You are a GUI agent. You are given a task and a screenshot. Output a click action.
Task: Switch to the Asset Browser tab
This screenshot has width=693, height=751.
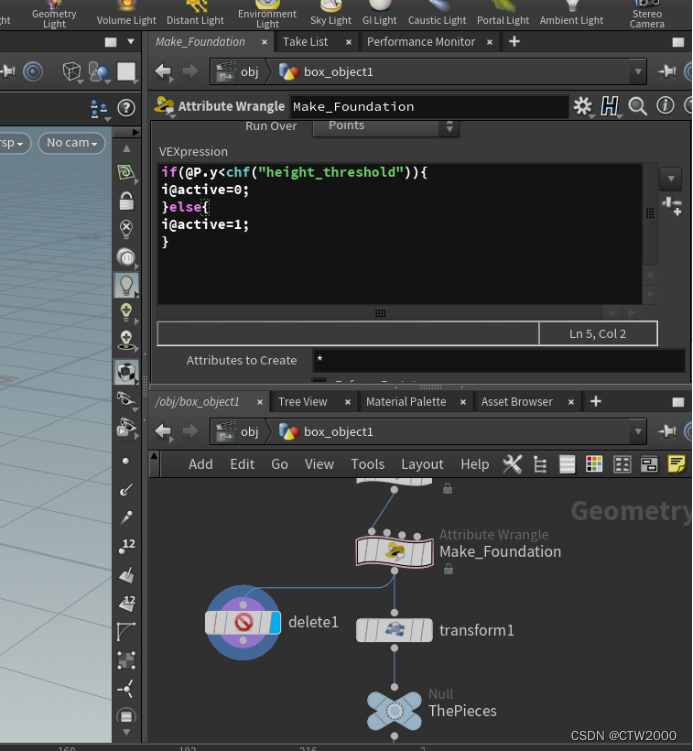point(517,402)
